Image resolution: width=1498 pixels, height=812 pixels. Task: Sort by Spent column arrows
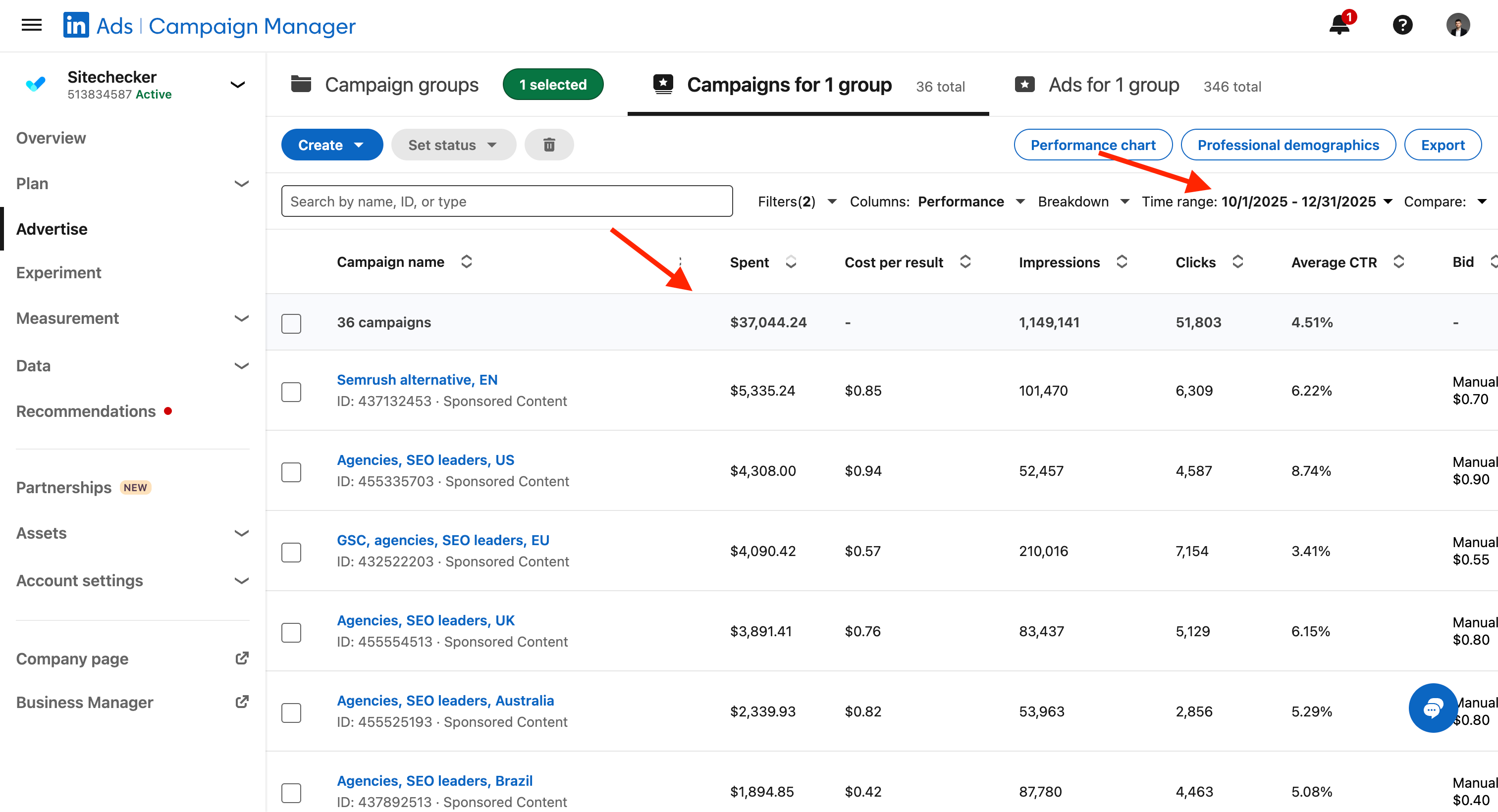[791, 262]
